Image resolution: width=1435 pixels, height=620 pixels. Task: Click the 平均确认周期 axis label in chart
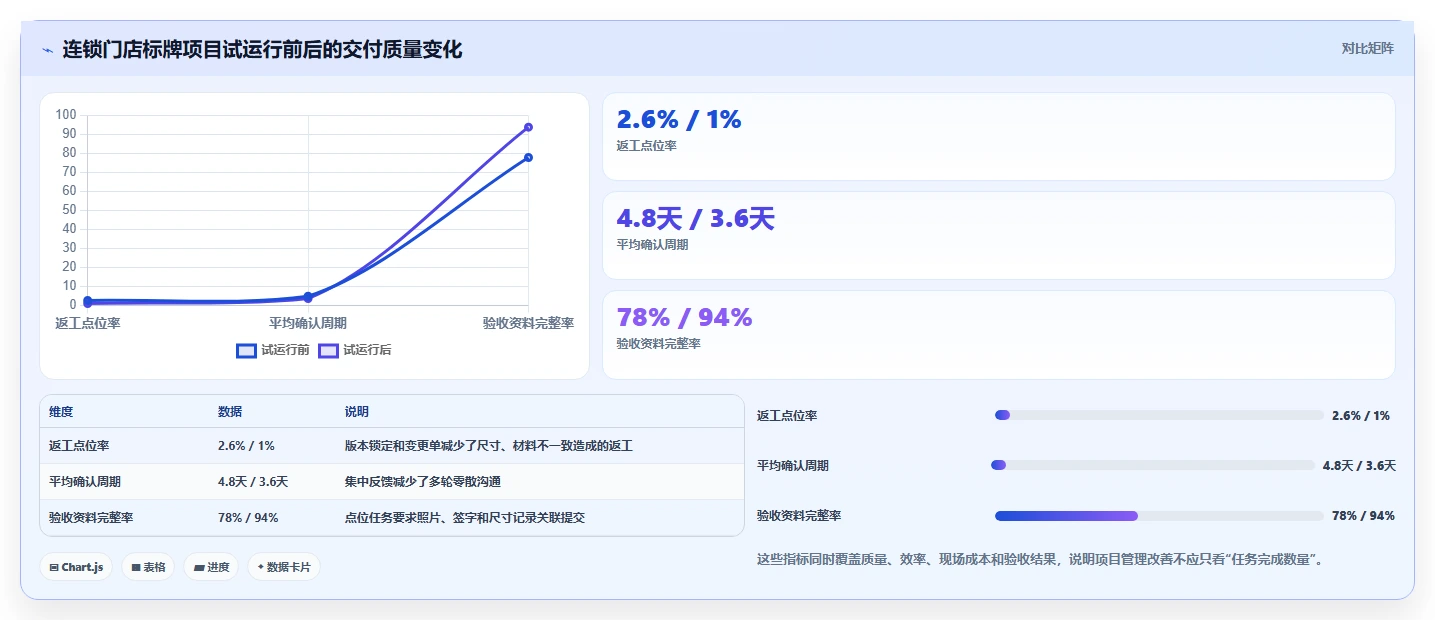(308, 323)
